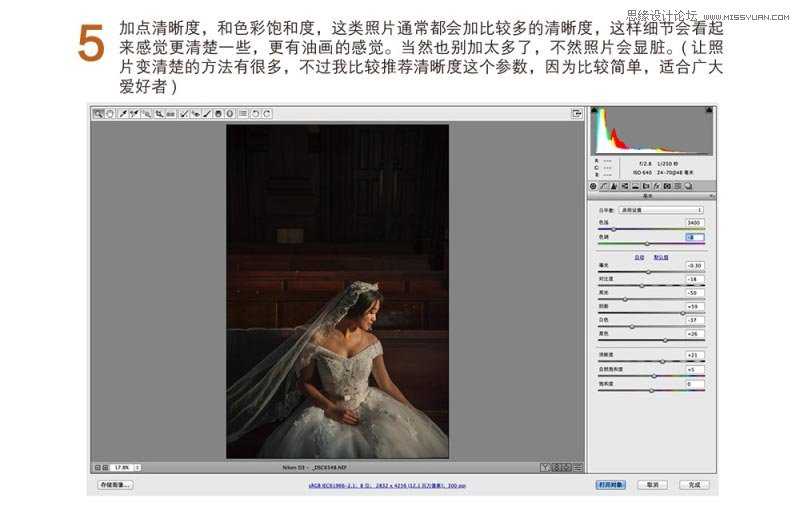Click the Shadows value field +59
This screenshot has width=800, height=508.
coord(694,307)
